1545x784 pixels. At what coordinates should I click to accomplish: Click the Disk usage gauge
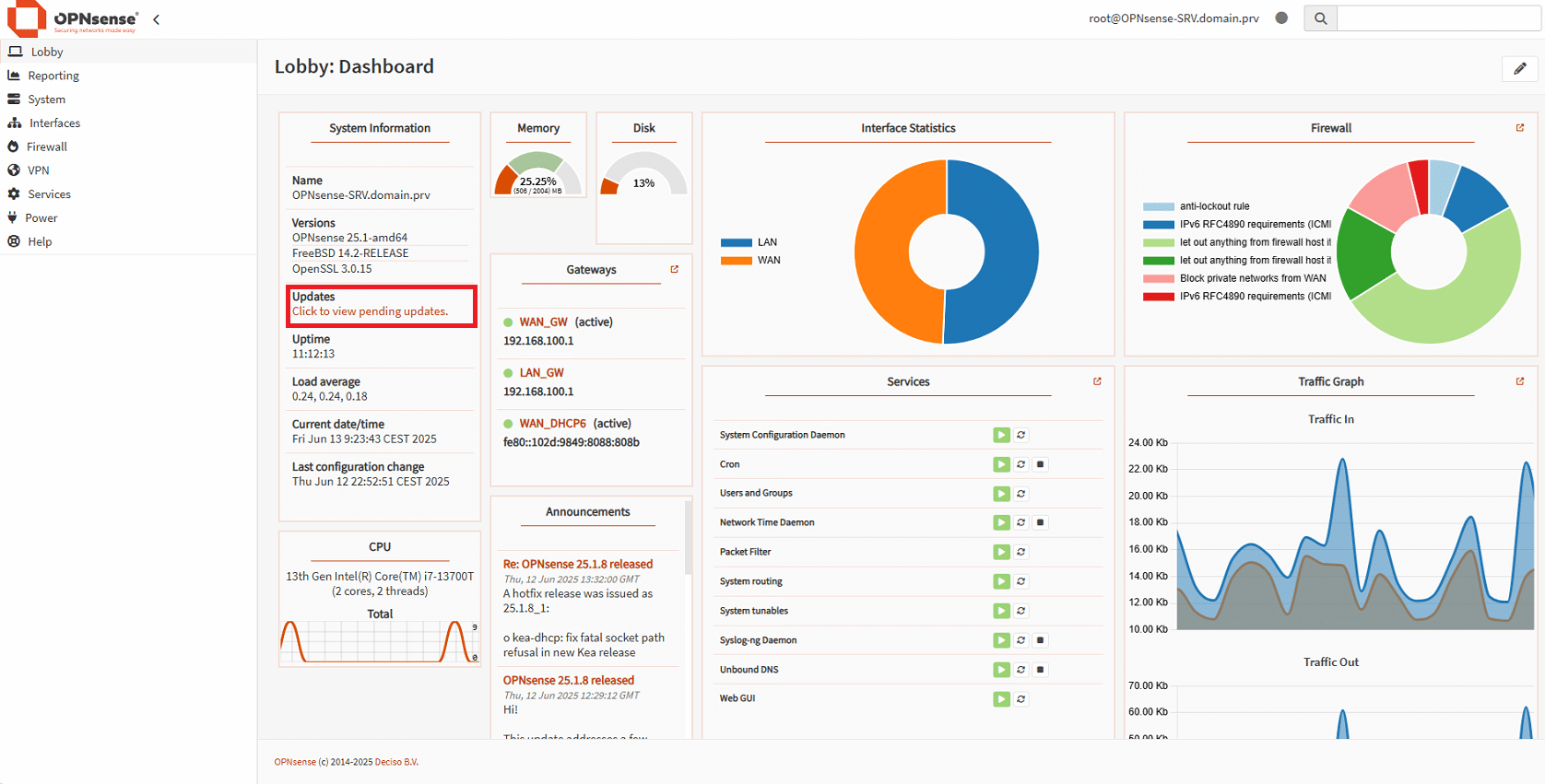[x=643, y=173]
